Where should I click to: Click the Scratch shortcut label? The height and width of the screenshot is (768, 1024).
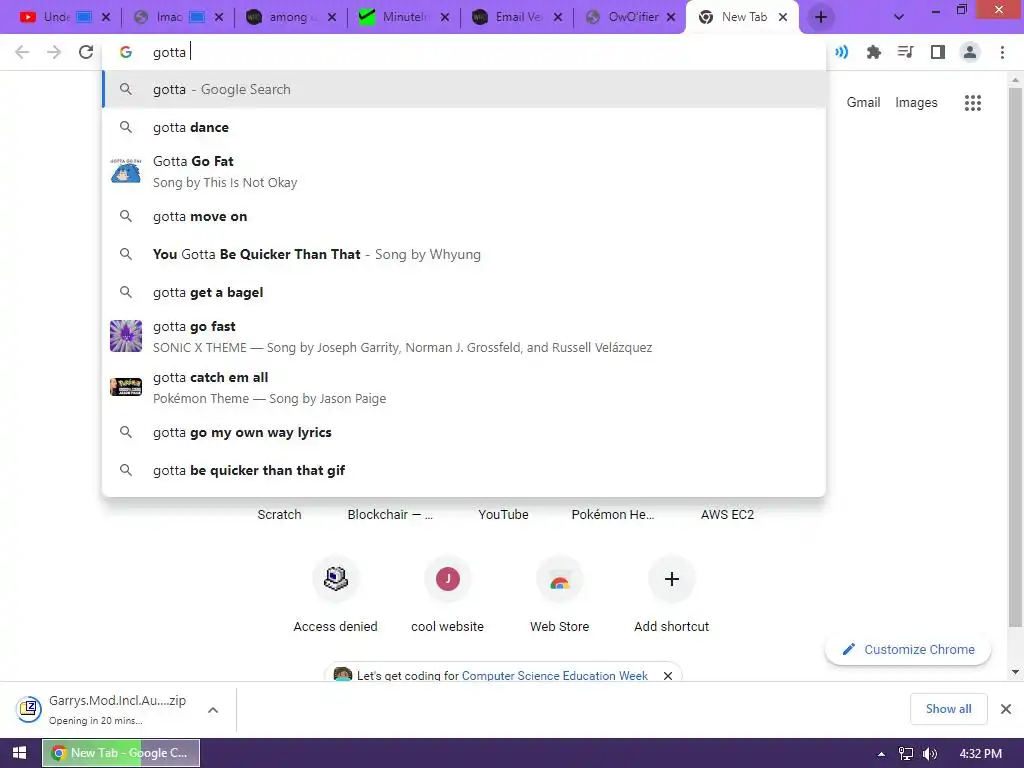click(x=280, y=515)
